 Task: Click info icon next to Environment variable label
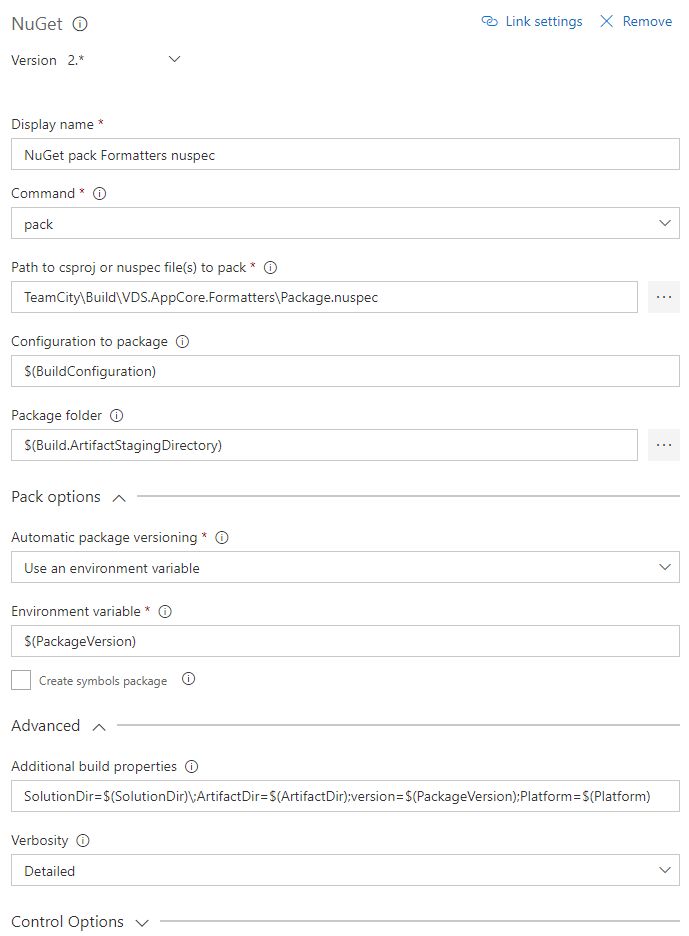click(166, 611)
